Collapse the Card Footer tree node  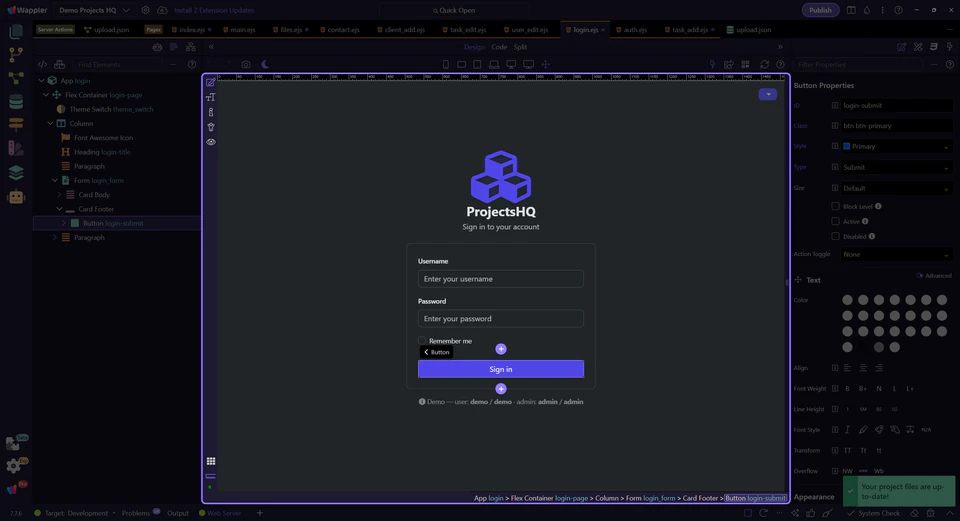tap(59, 209)
